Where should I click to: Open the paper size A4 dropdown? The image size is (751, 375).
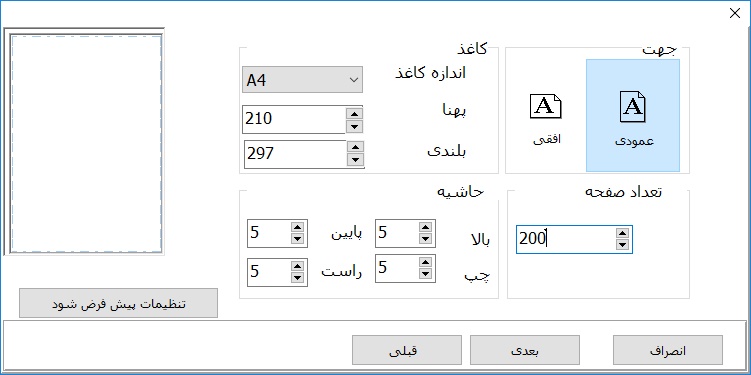pyautogui.click(x=302, y=80)
